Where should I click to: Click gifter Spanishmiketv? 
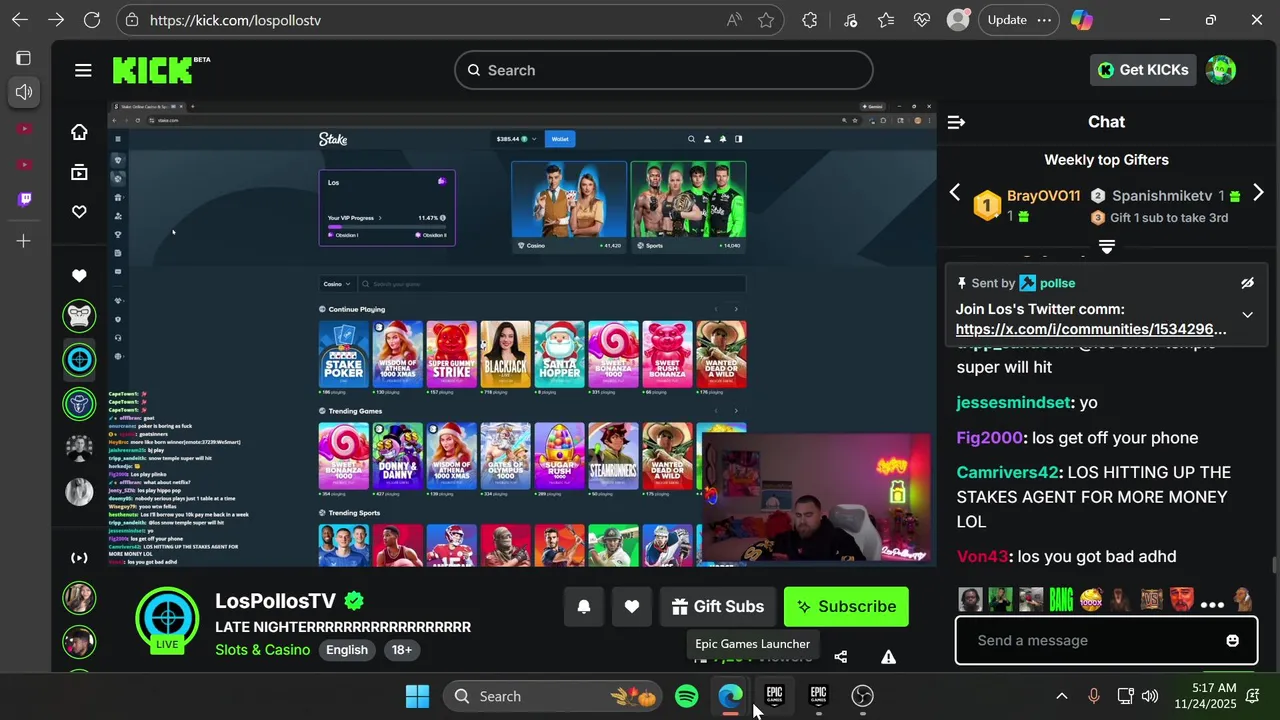1162,196
